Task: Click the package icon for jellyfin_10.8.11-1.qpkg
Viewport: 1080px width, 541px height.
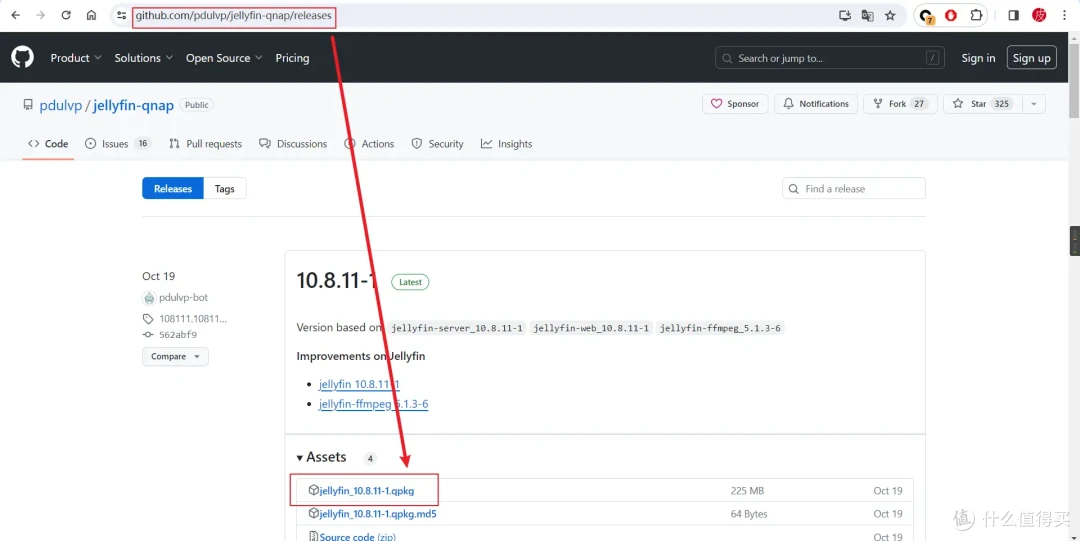Action: pos(313,490)
